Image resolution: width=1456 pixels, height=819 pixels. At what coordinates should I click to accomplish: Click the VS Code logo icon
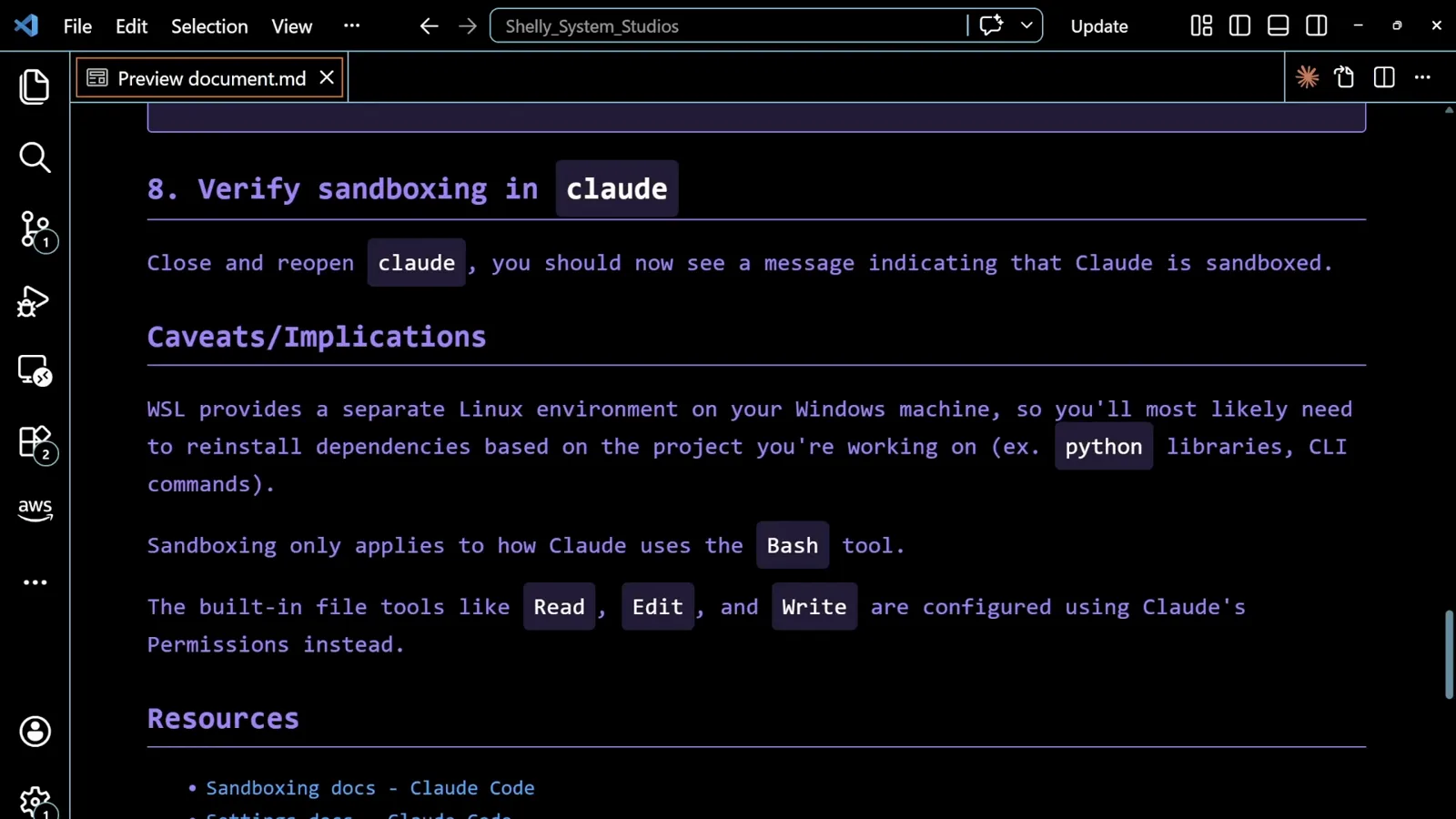(26, 25)
